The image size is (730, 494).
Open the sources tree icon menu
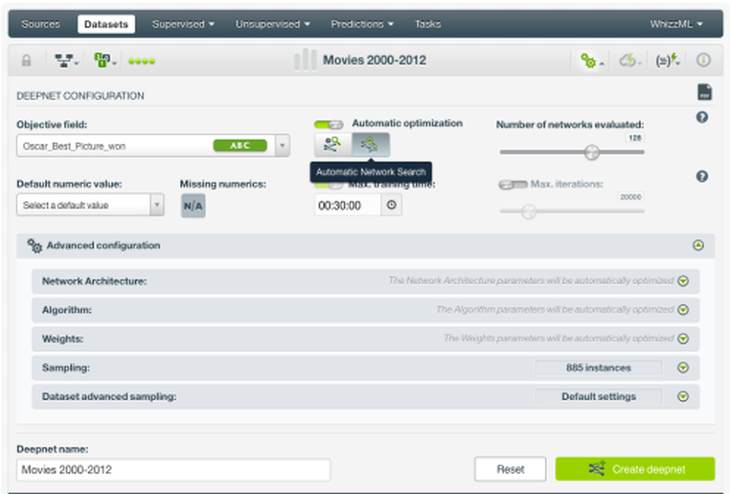point(66,61)
